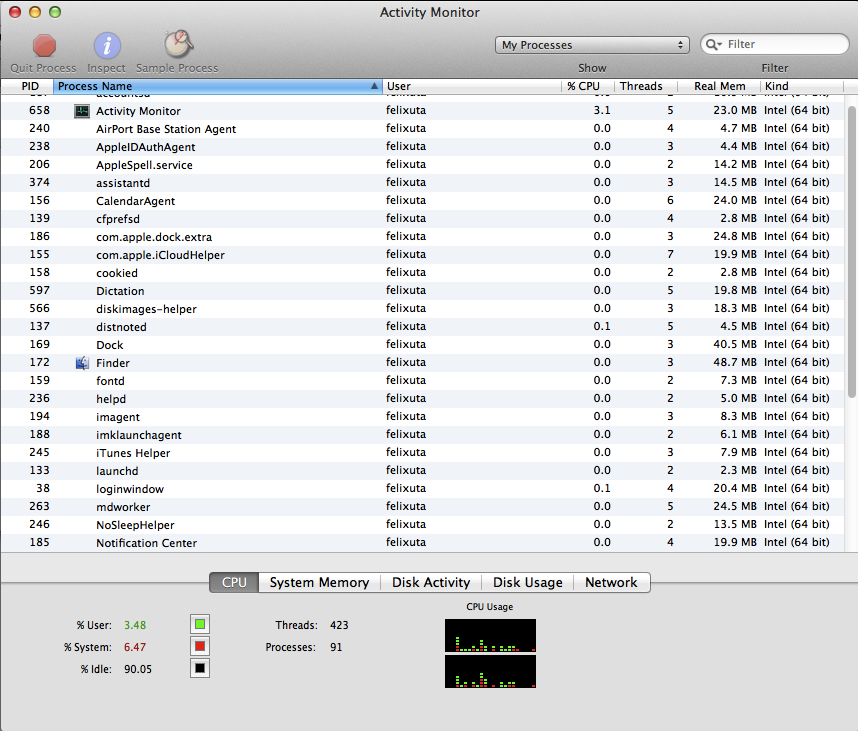
Task: Open Inspect info for selected process
Action: [107, 45]
